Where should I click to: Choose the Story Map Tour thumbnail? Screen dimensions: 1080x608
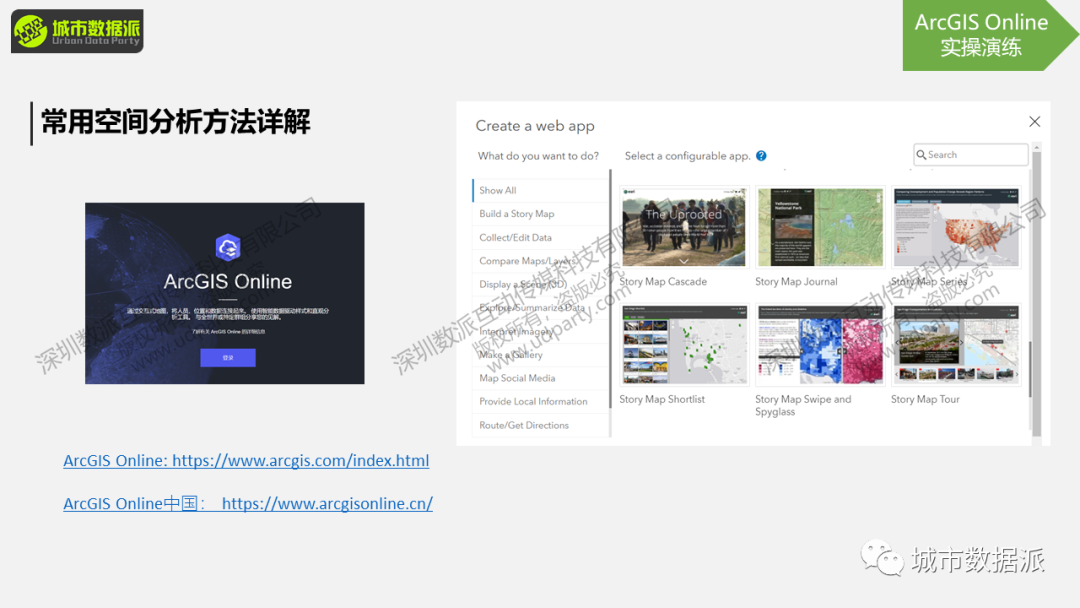(956, 344)
